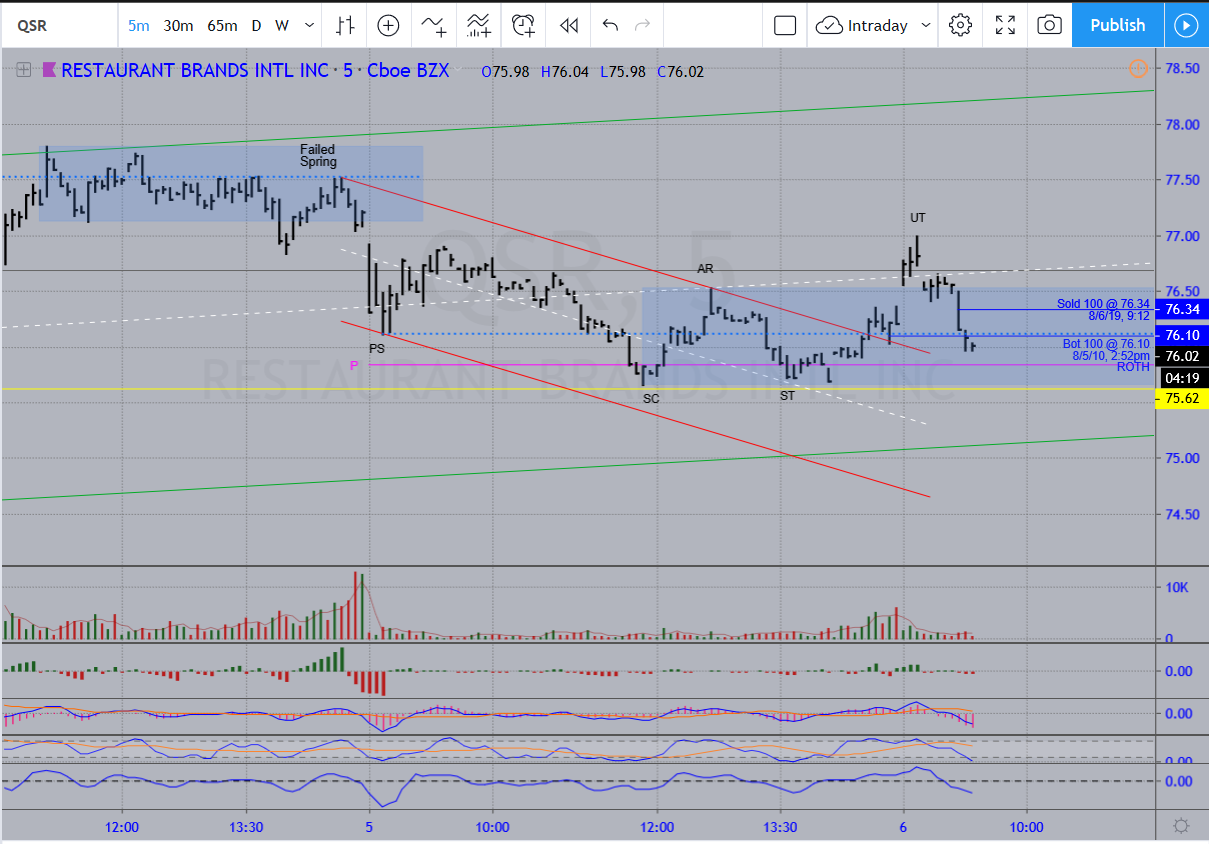
Task: Open the Intraday layout dropdown
Action: coord(875,25)
